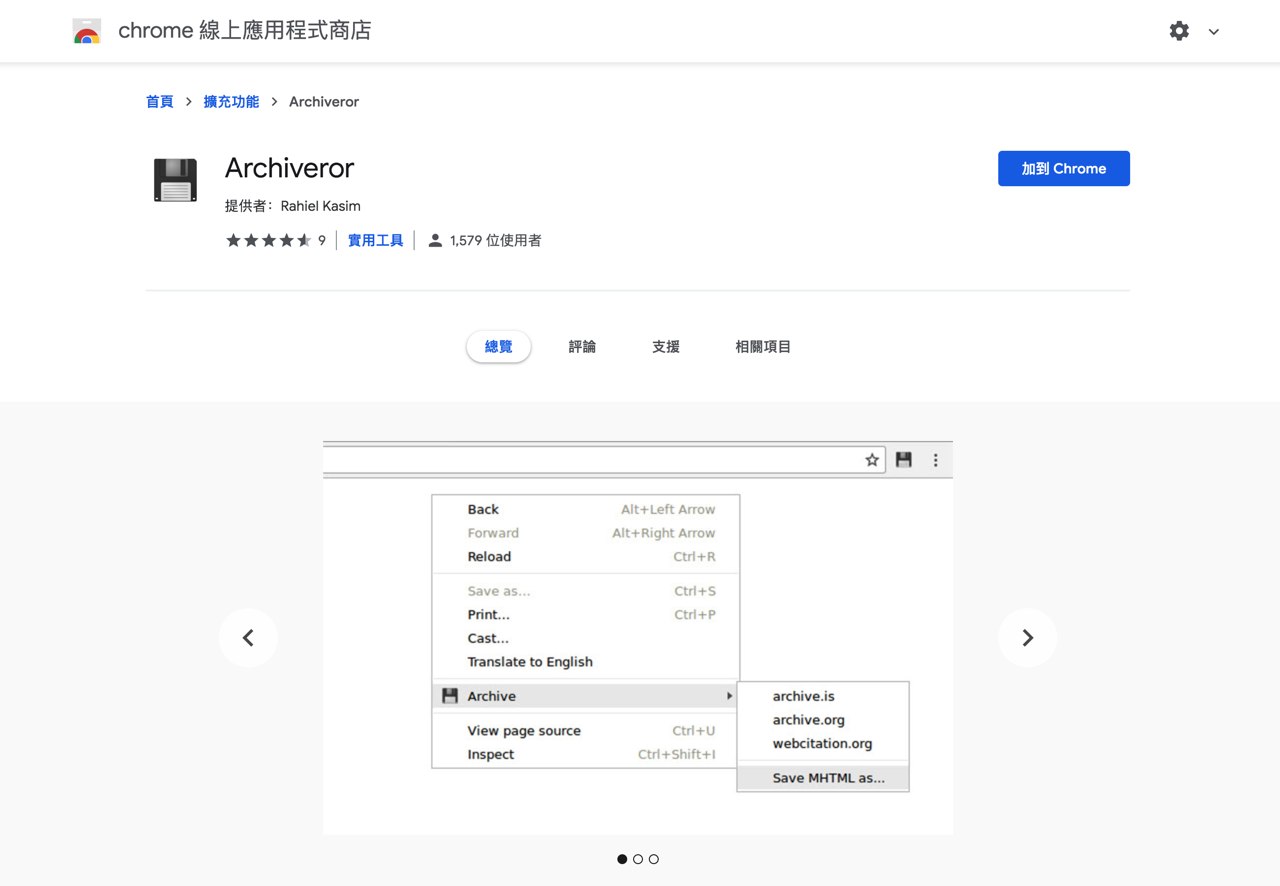Image resolution: width=1280 pixels, height=886 pixels.
Task: Show the previous screenshot with left arrow
Action: click(248, 638)
